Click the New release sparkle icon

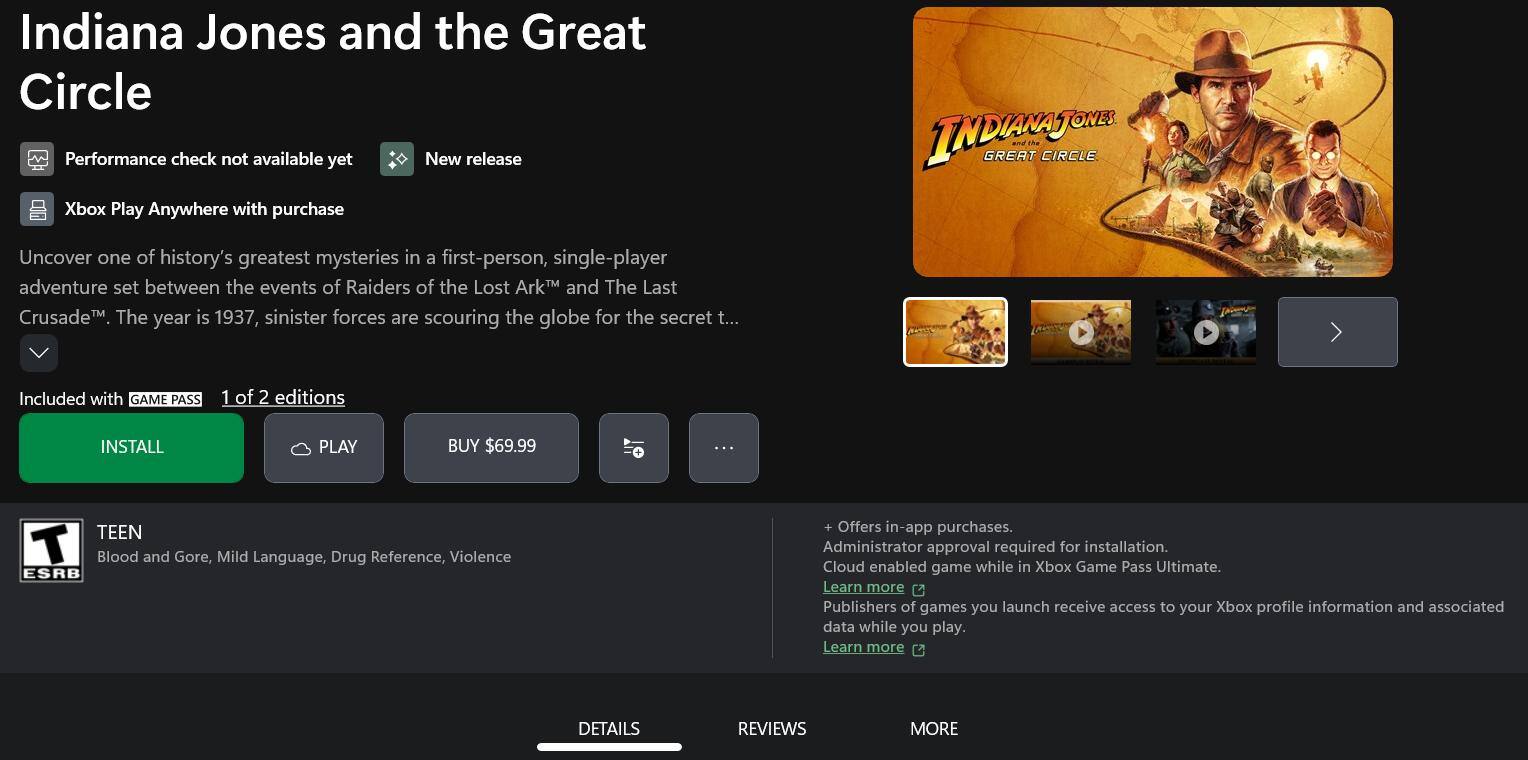pos(397,159)
